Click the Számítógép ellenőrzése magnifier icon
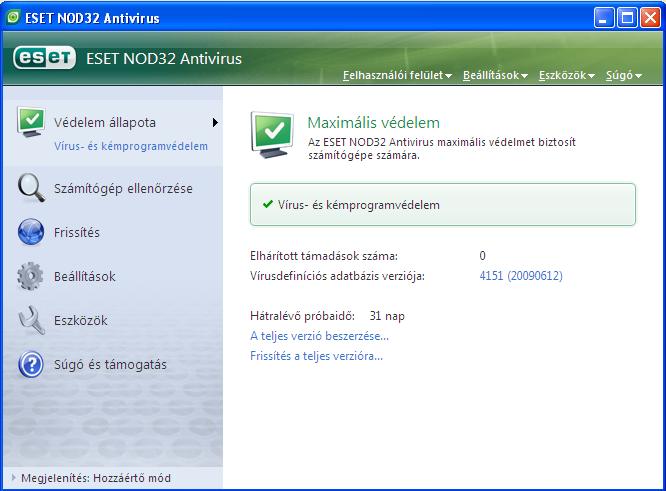Viewport: 666px width, 491px height. point(31,189)
